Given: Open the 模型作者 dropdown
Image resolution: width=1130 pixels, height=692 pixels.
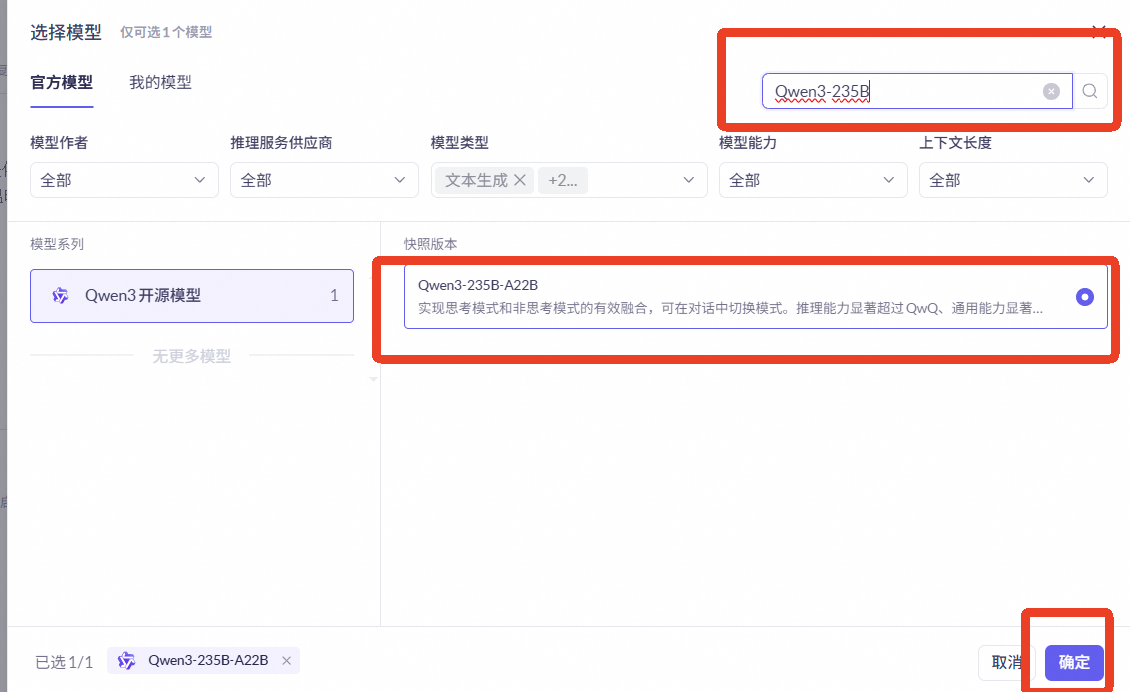Looking at the screenshot, I should (x=124, y=180).
